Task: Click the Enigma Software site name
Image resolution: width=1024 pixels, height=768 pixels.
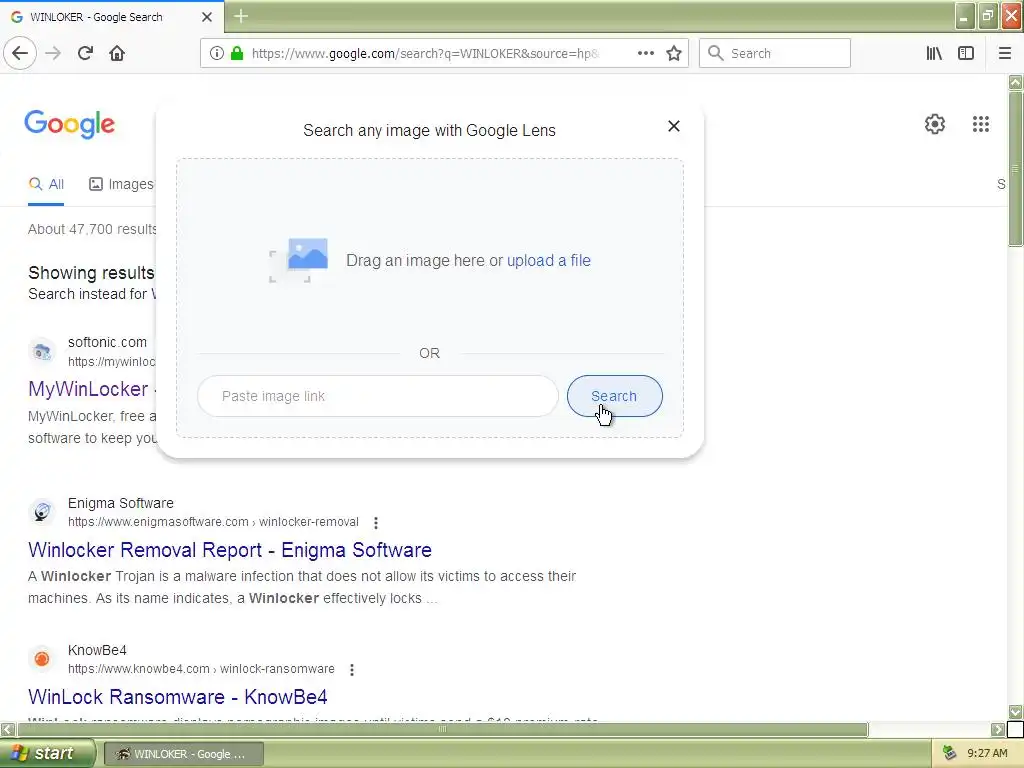Action: coord(121,504)
